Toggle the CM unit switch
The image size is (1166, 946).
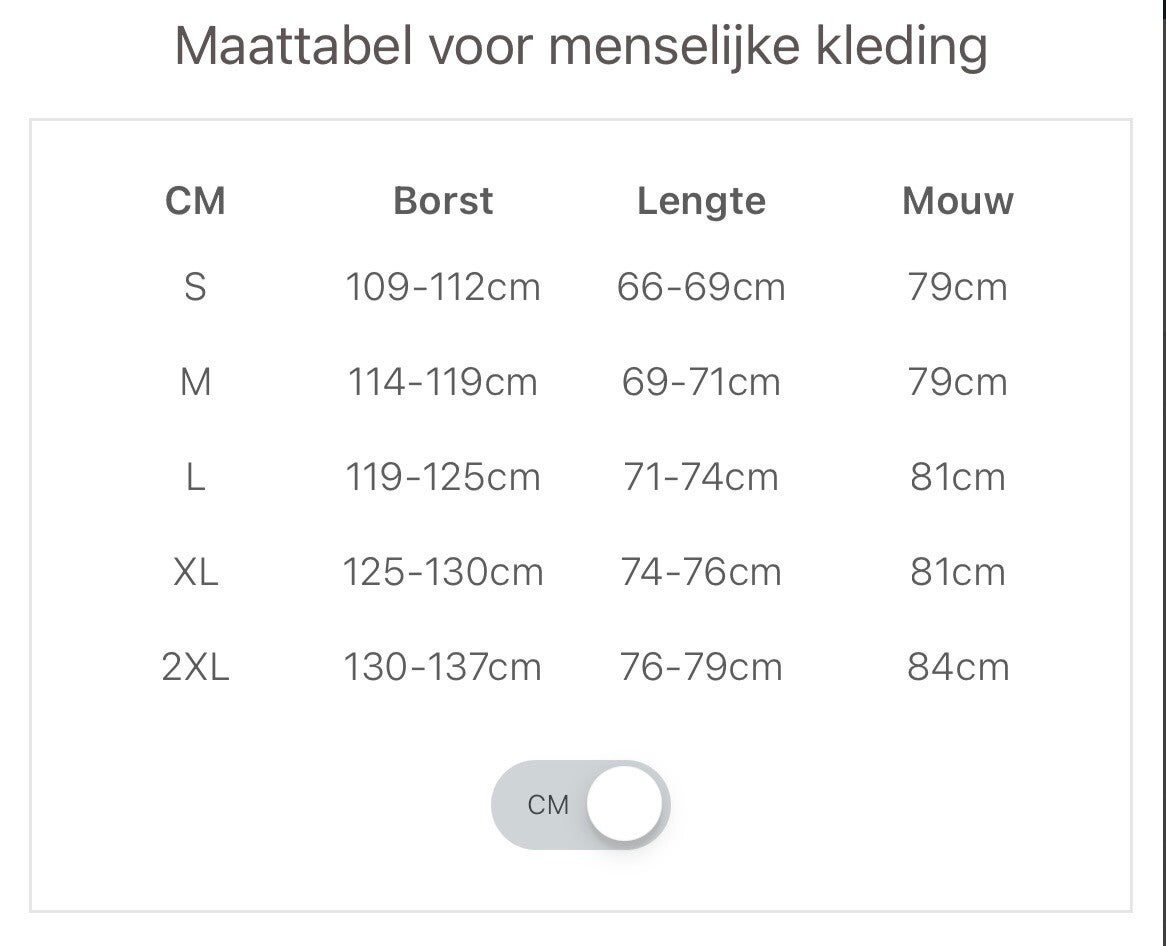[580, 805]
